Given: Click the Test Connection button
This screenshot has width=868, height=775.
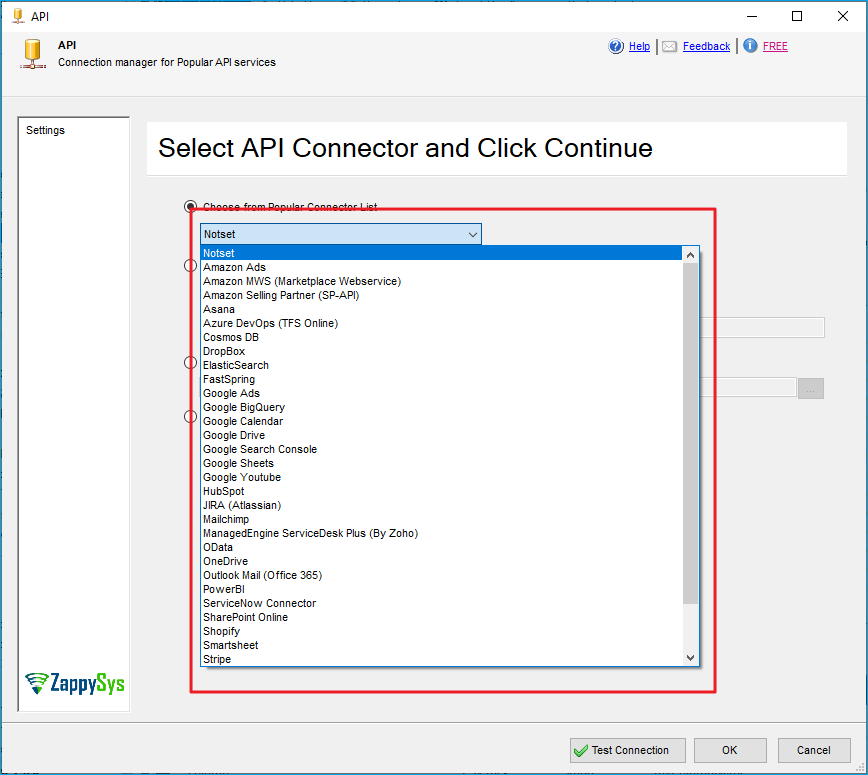Looking at the screenshot, I should [x=628, y=751].
